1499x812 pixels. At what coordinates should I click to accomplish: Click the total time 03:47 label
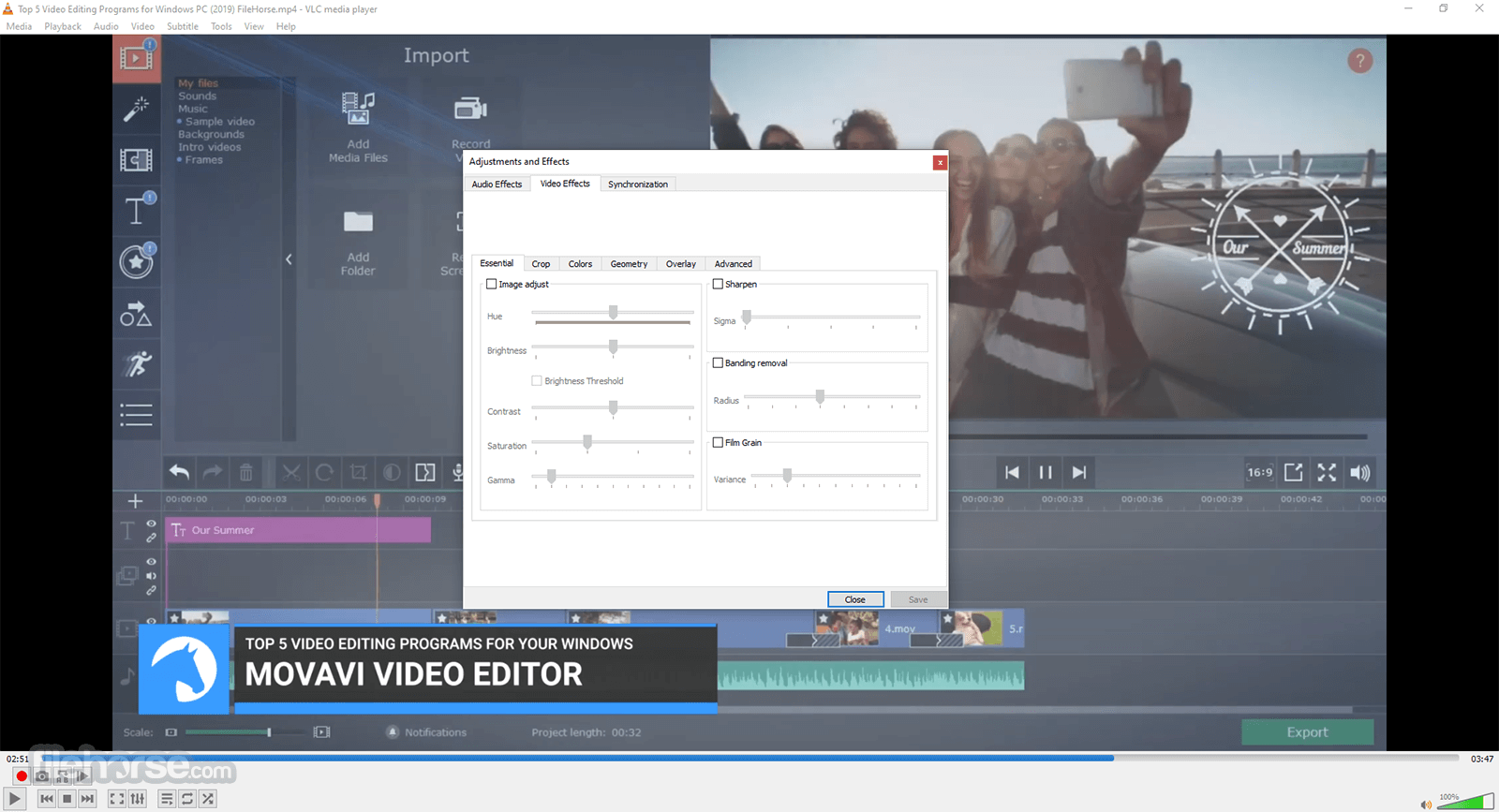pos(1481,759)
